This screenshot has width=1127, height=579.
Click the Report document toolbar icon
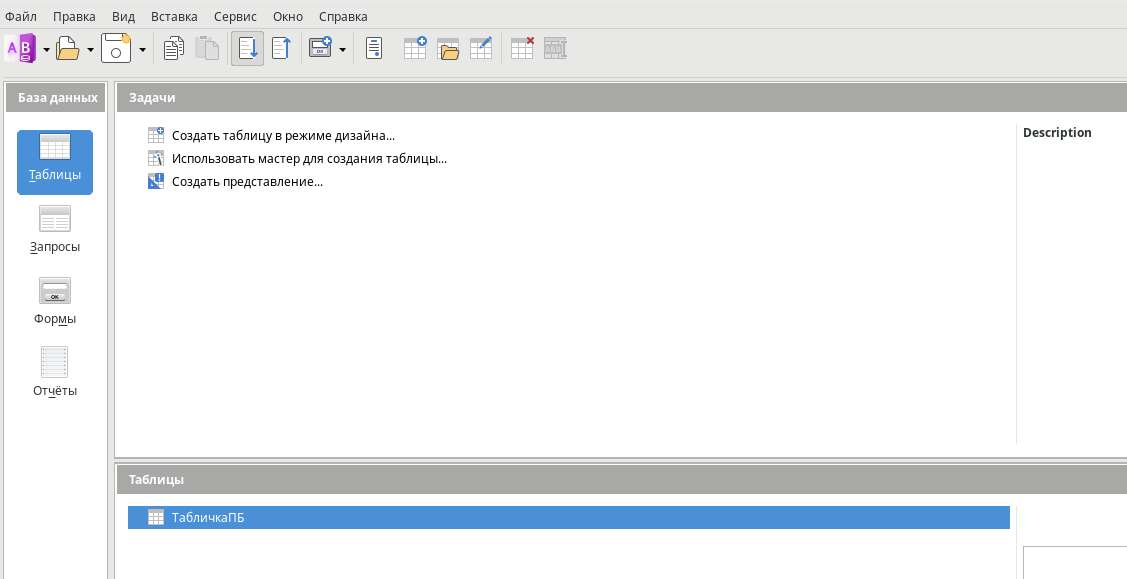pos(374,49)
